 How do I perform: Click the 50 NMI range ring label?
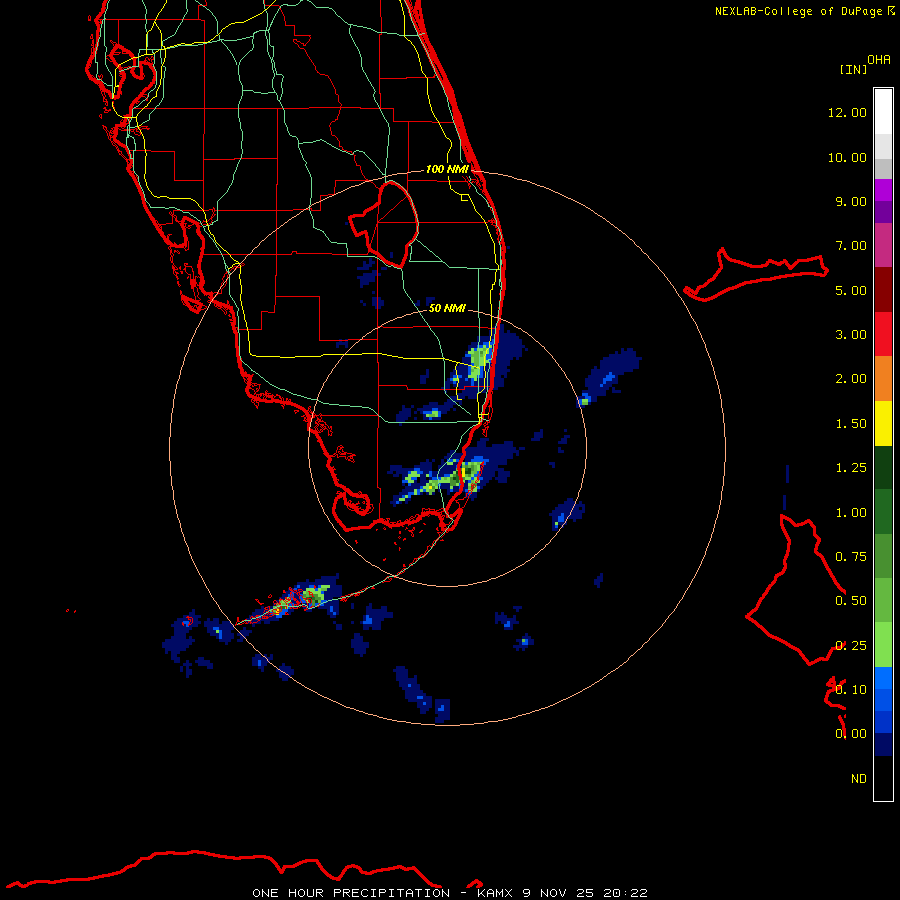click(447, 308)
